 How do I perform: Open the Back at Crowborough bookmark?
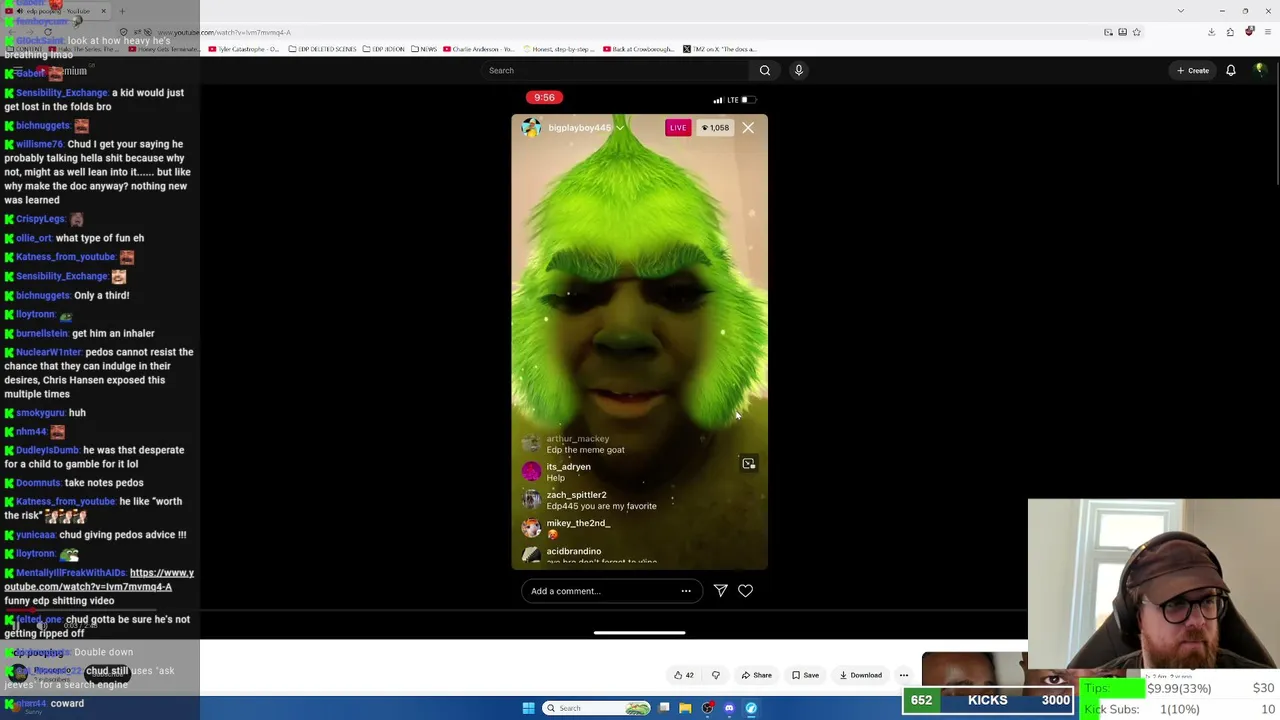click(639, 49)
